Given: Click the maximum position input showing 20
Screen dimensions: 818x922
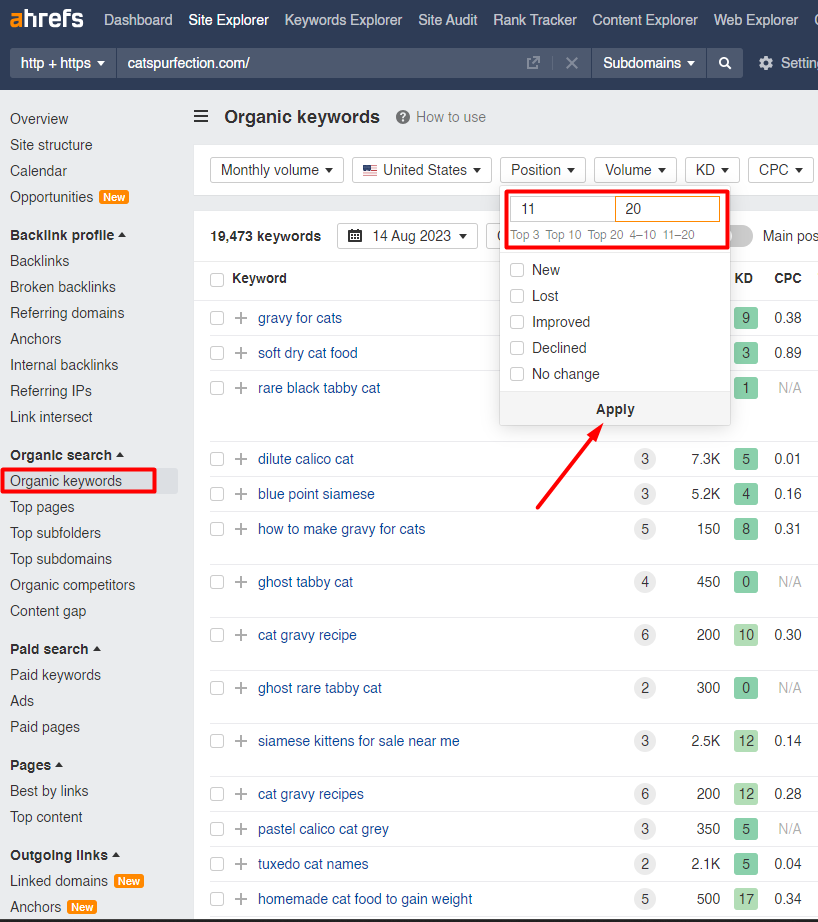Looking at the screenshot, I should click(x=667, y=209).
